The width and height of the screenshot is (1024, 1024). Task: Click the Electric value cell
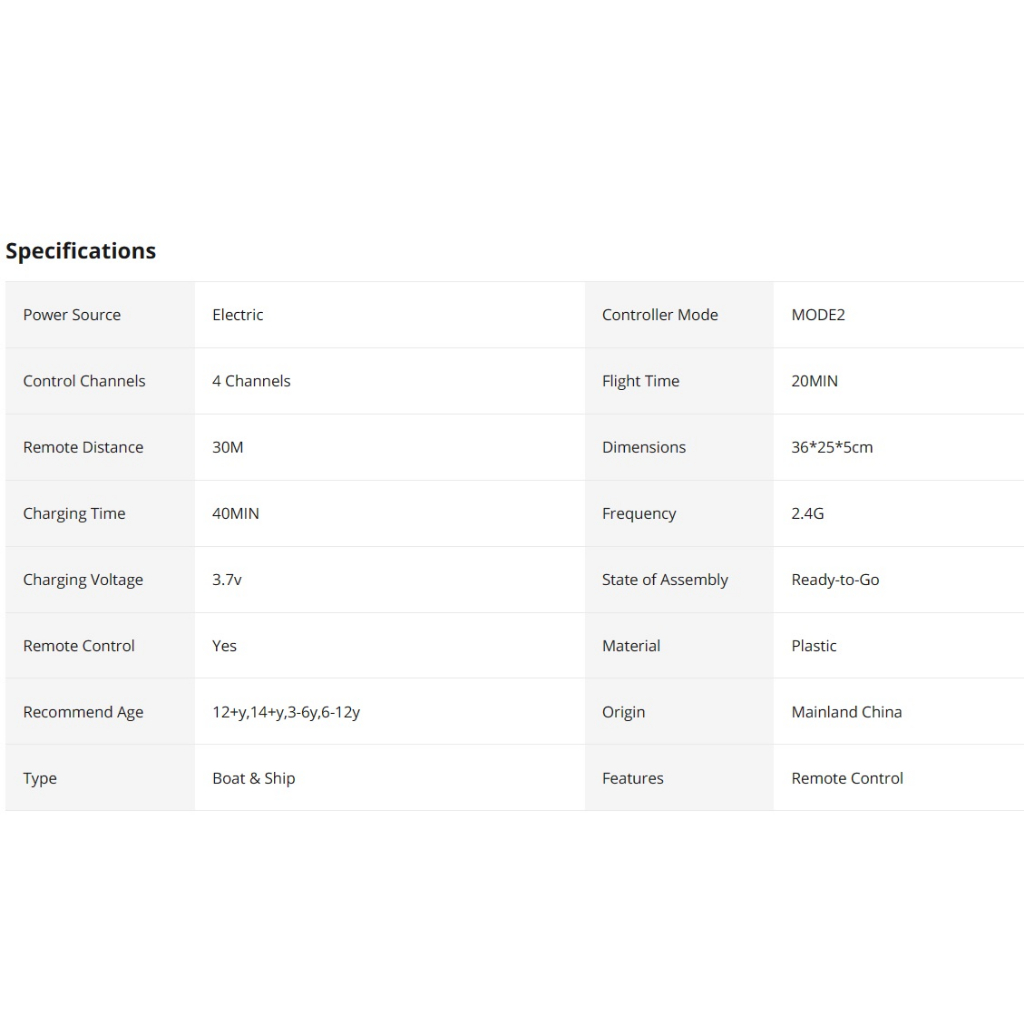pyautogui.click(x=389, y=315)
